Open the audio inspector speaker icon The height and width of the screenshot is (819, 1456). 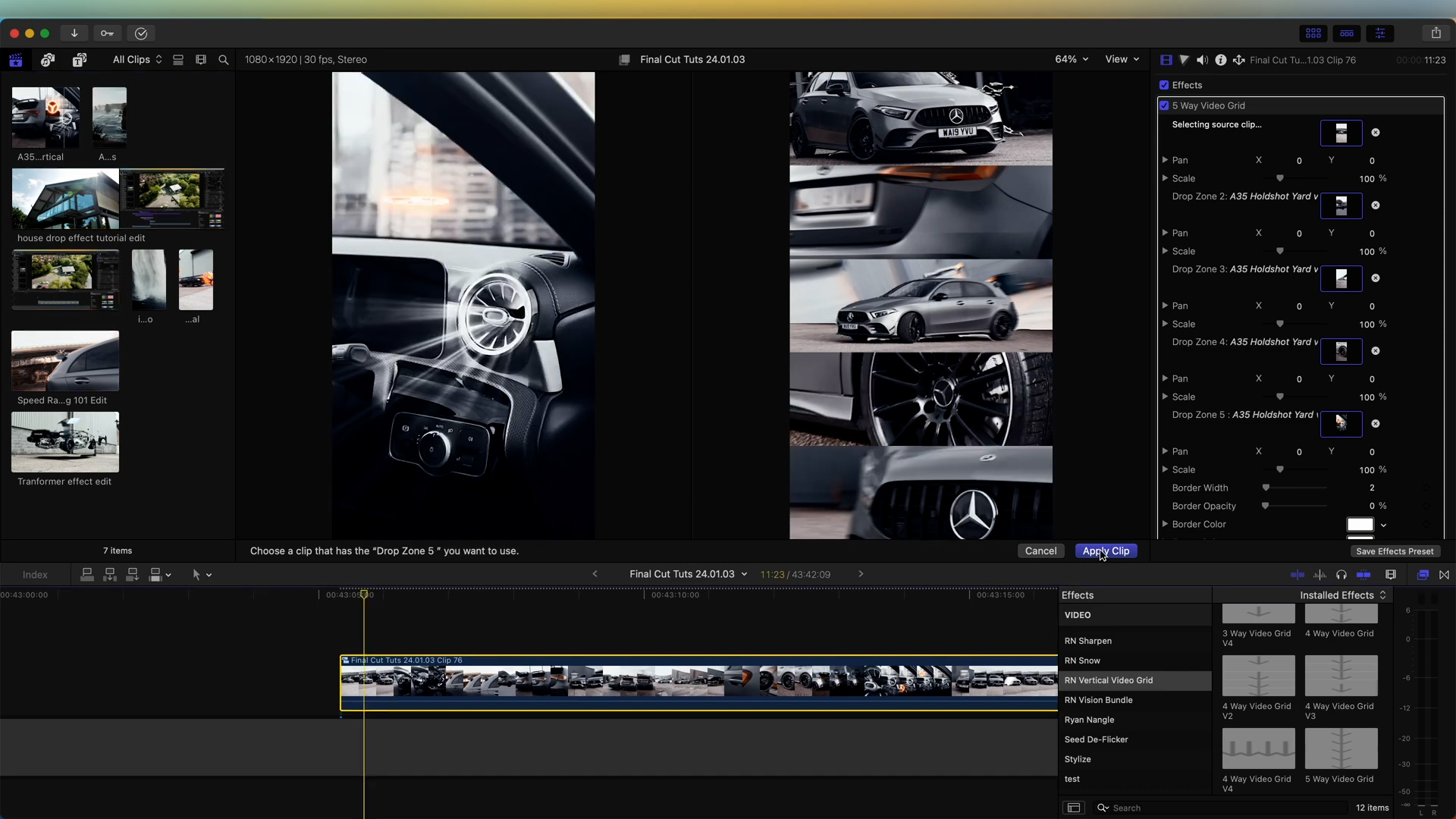(1202, 60)
